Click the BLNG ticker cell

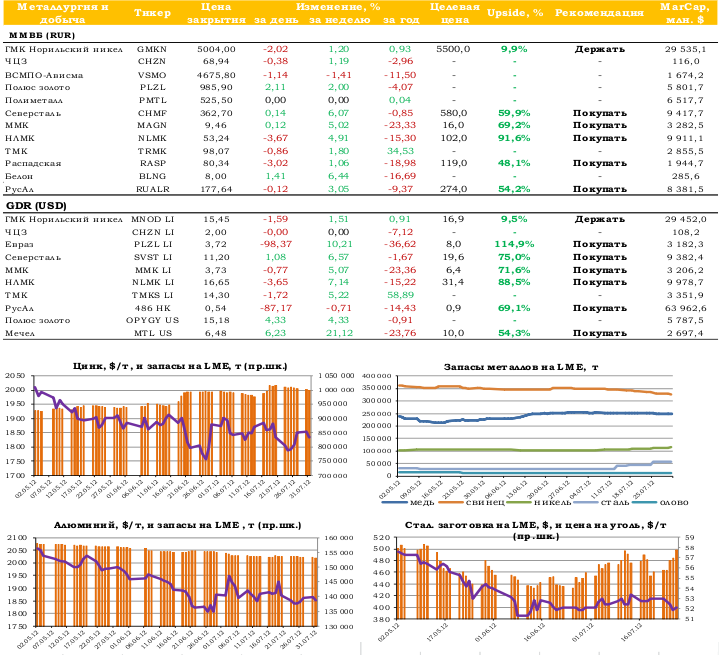point(153,176)
